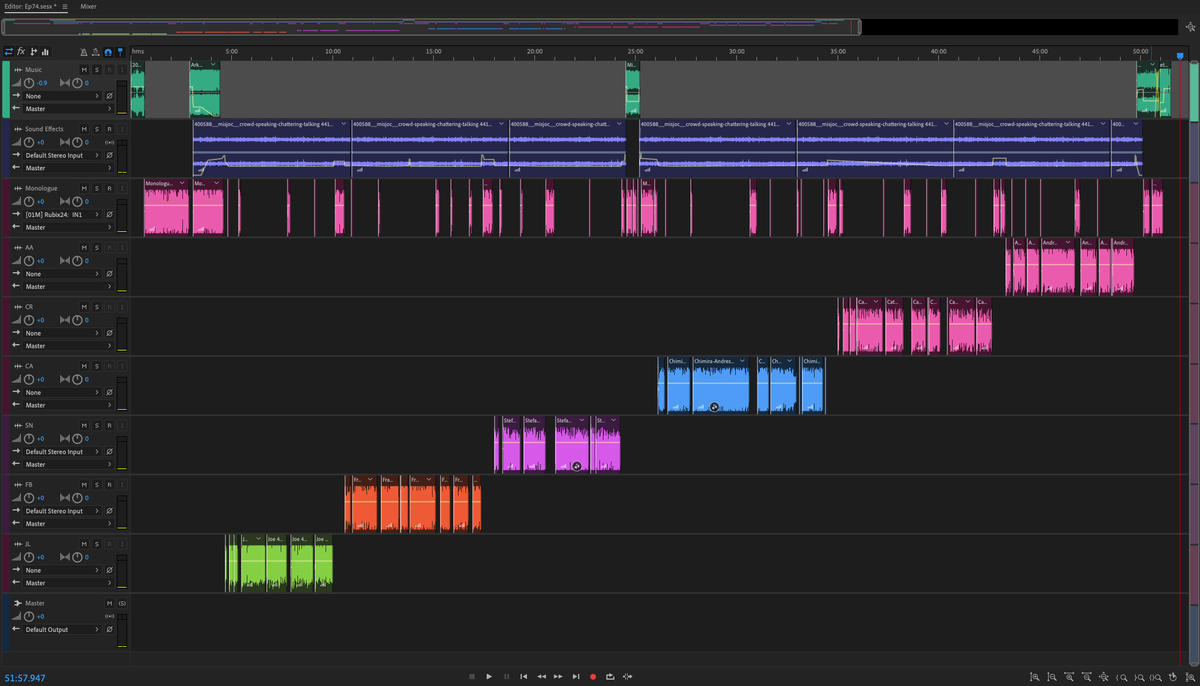Toggle polarity reverse on Master track
Viewport: 1200px width, 686px height.
tap(109, 629)
